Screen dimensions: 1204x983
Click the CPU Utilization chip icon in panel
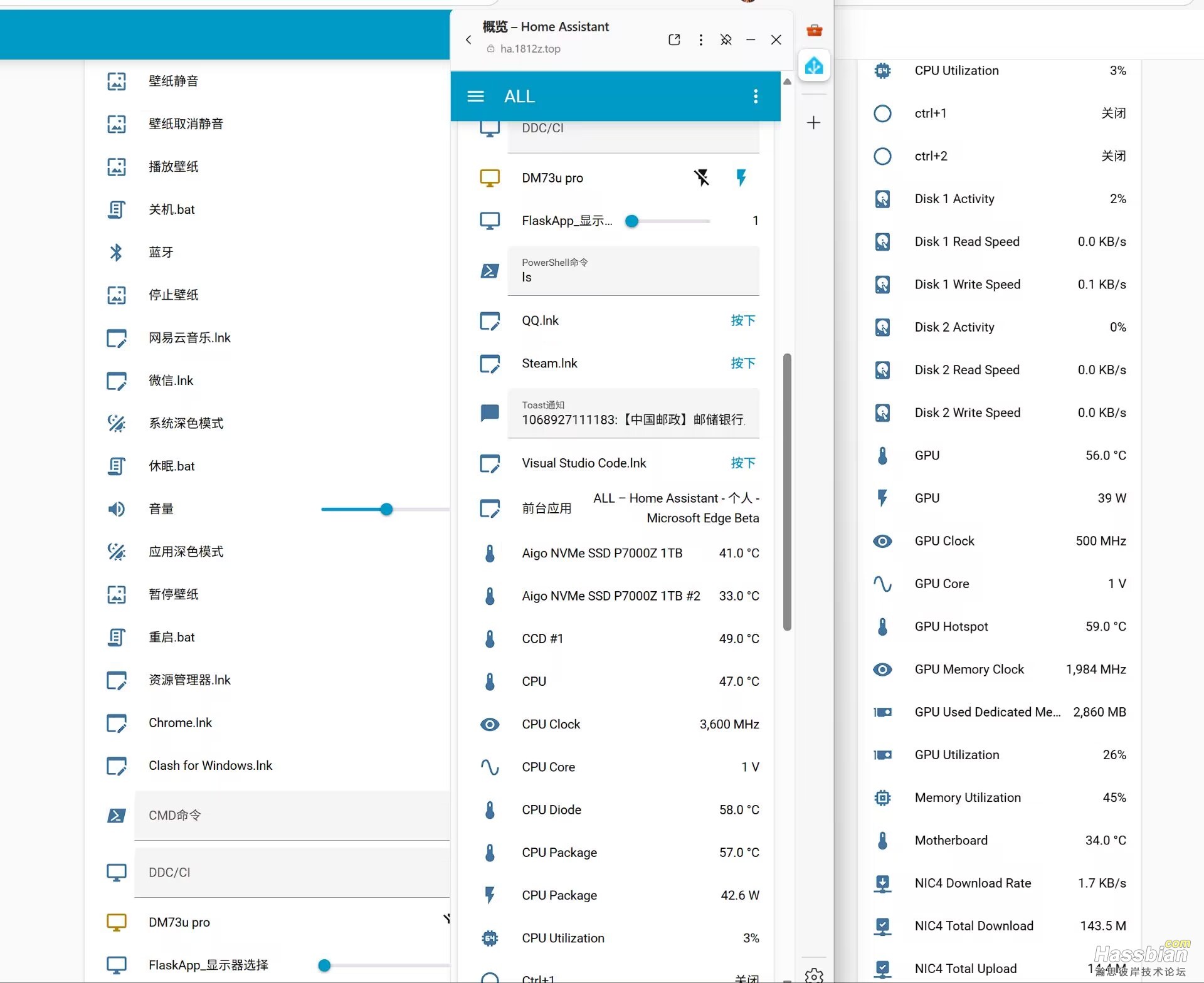pos(490,938)
